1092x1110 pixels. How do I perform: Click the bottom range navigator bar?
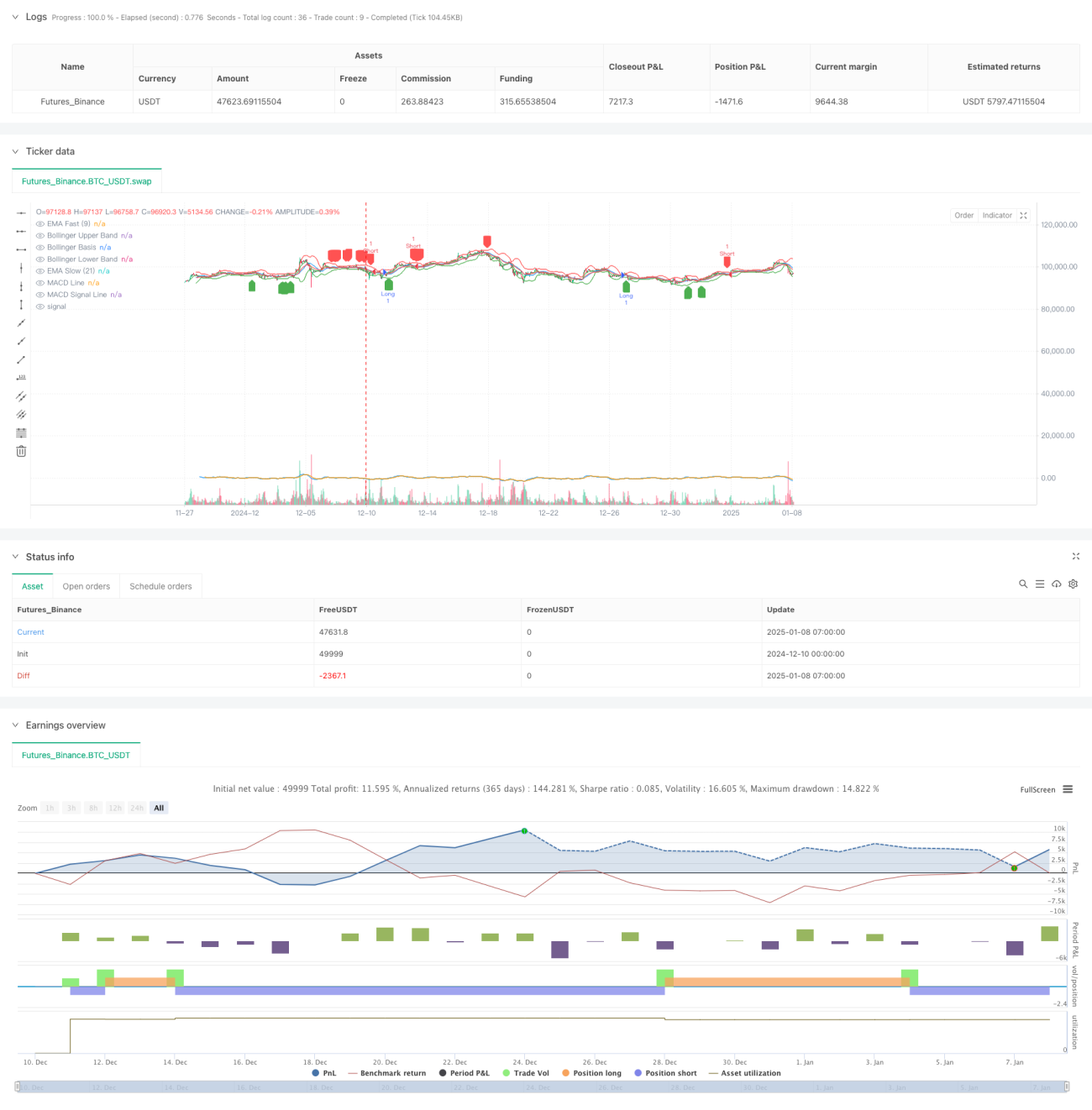click(x=542, y=1087)
